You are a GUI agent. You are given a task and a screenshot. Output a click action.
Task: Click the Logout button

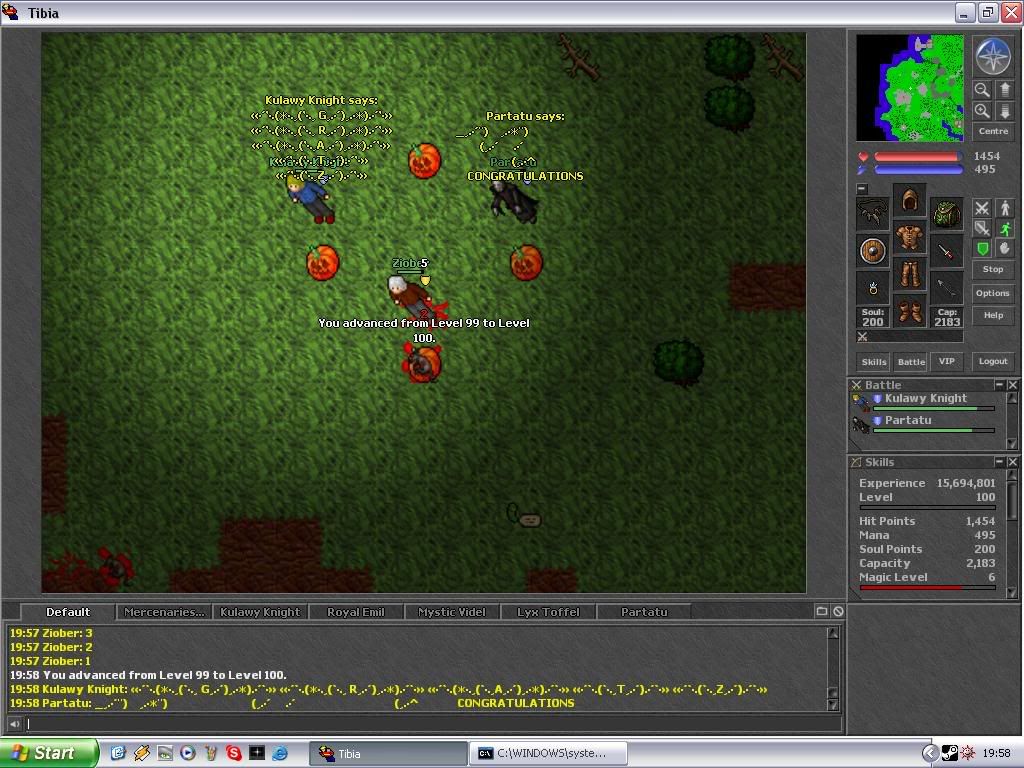(x=993, y=361)
